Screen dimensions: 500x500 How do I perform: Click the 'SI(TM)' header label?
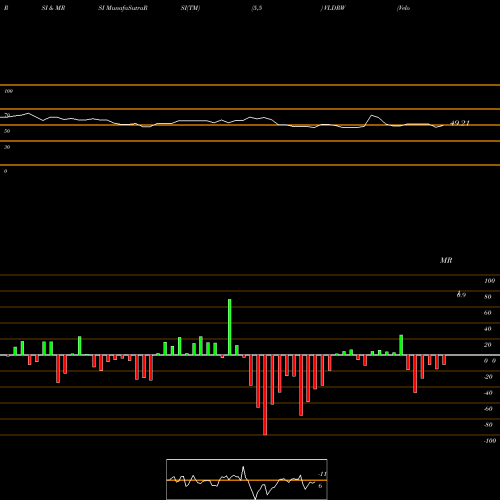pos(190,8)
